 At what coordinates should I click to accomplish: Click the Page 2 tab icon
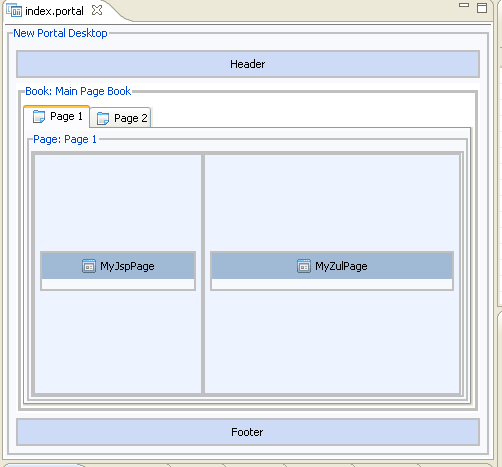point(103,118)
